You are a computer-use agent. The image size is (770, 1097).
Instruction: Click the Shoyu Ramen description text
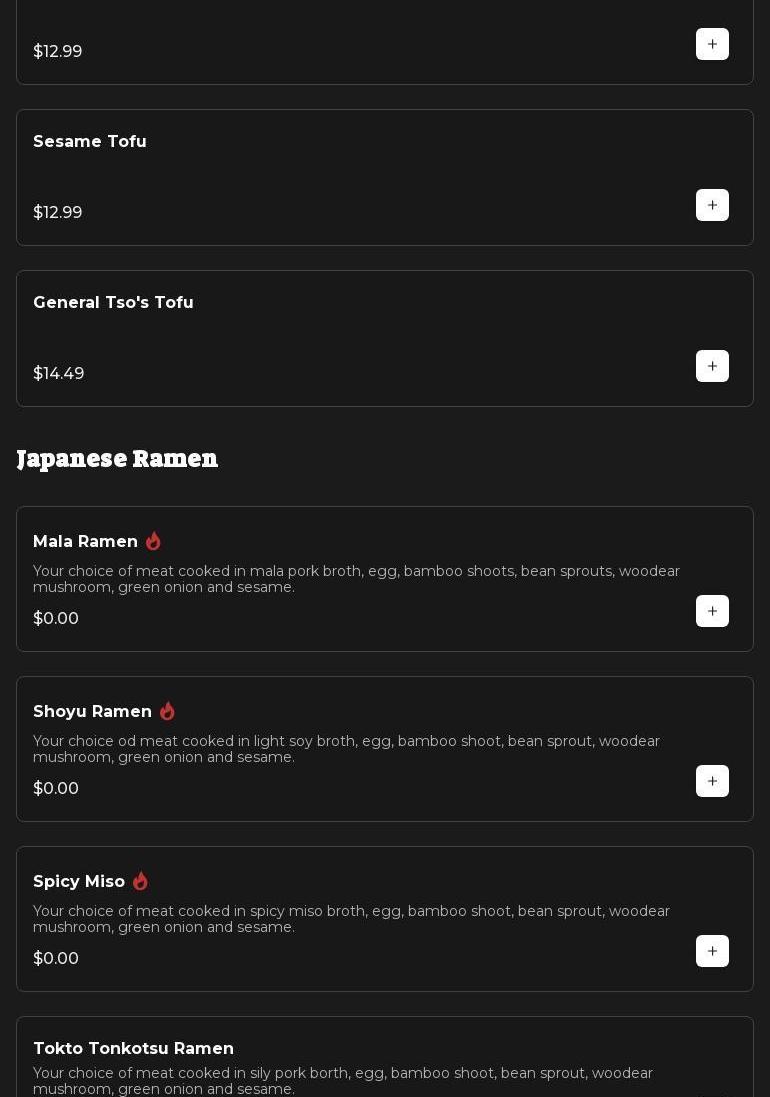[x=346, y=749]
